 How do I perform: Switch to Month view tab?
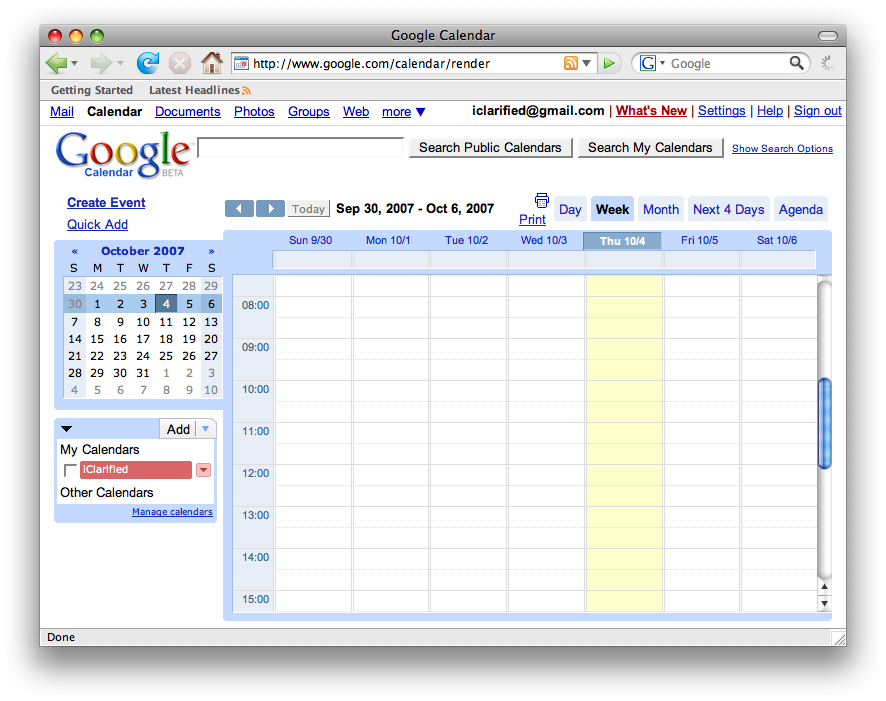pyautogui.click(x=660, y=209)
